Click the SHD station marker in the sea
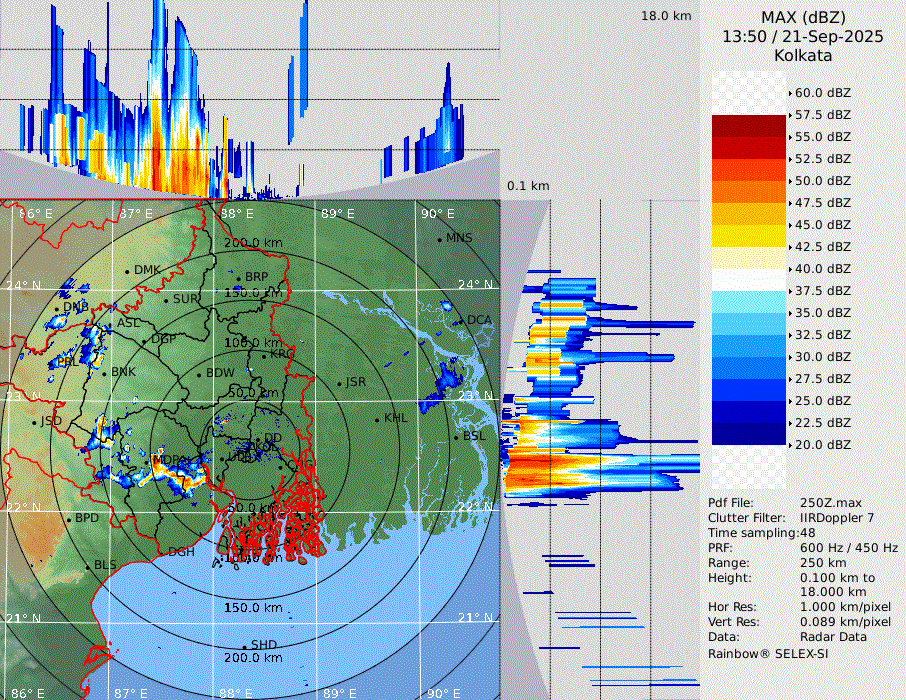Image resolution: width=906 pixels, height=700 pixels. 244,645
